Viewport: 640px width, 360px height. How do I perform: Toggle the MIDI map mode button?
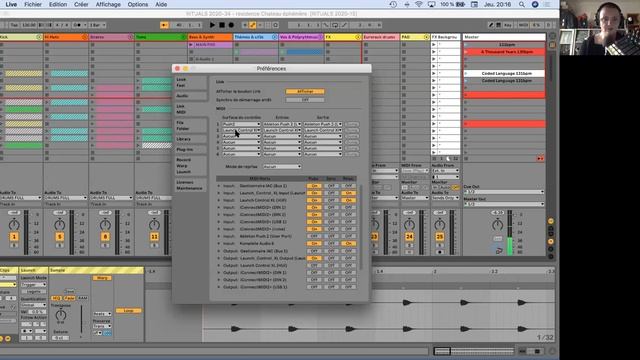click(522, 25)
